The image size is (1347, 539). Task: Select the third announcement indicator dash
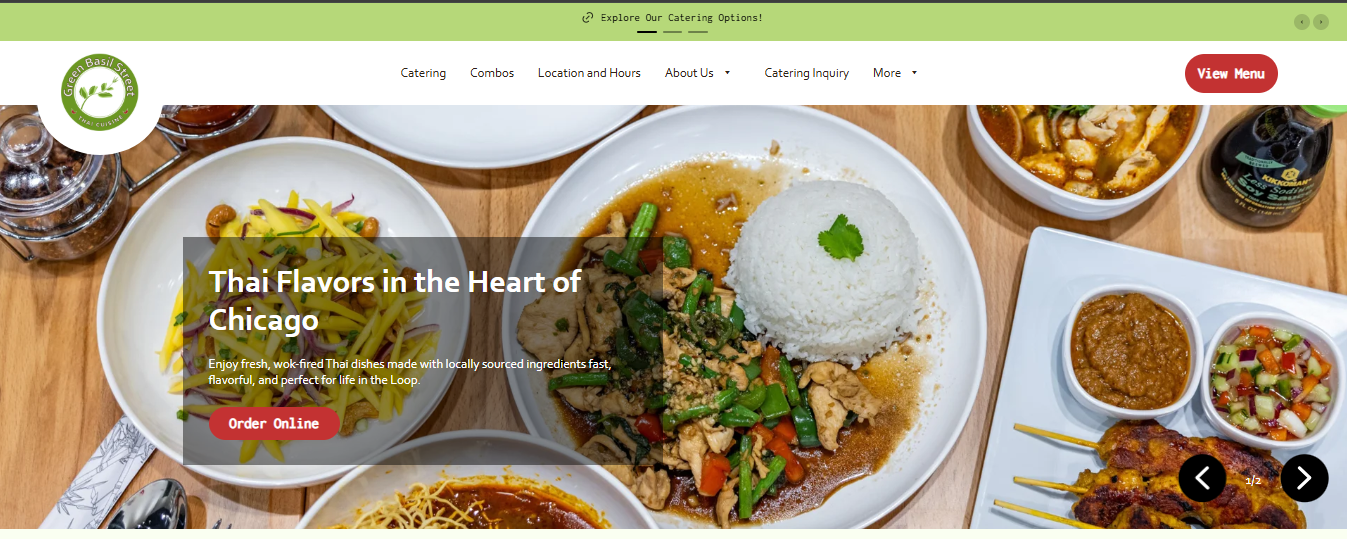coord(697,32)
